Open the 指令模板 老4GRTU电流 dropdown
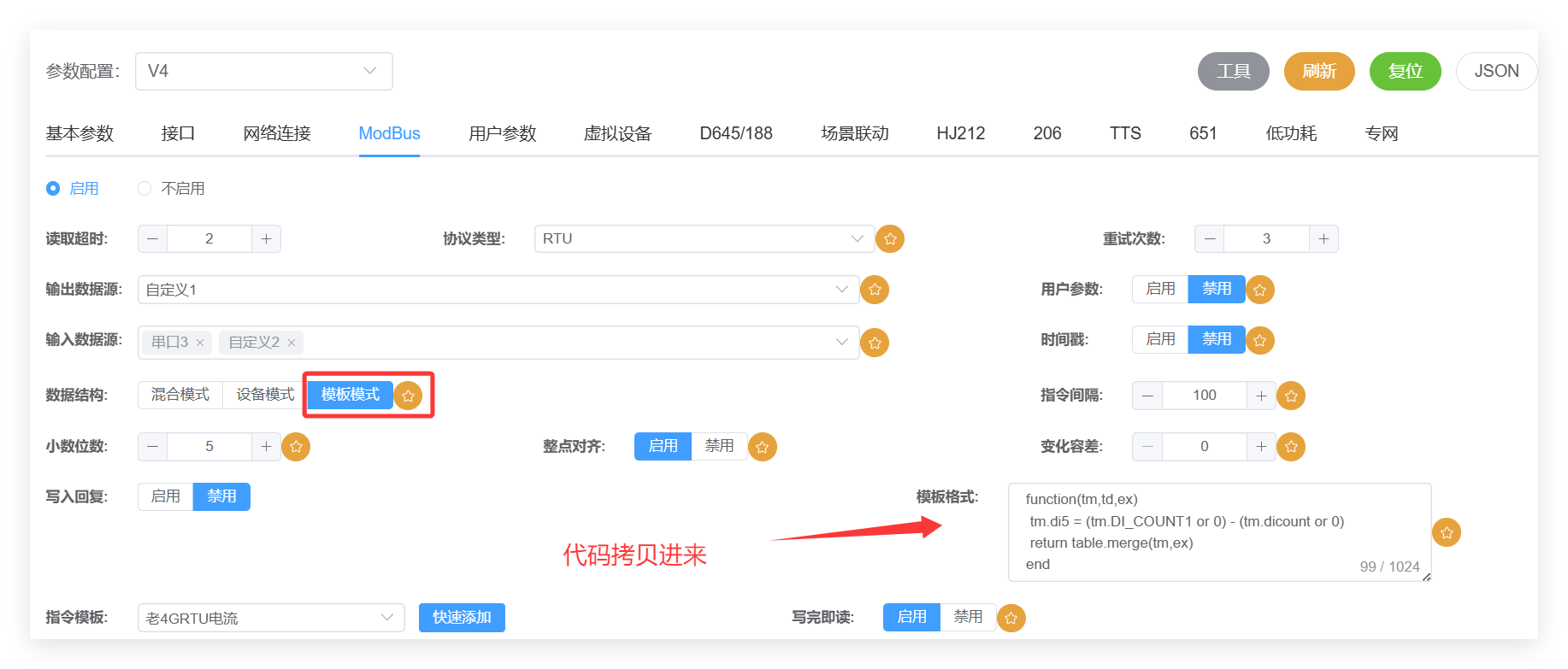1568x669 pixels. pyautogui.click(x=271, y=618)
